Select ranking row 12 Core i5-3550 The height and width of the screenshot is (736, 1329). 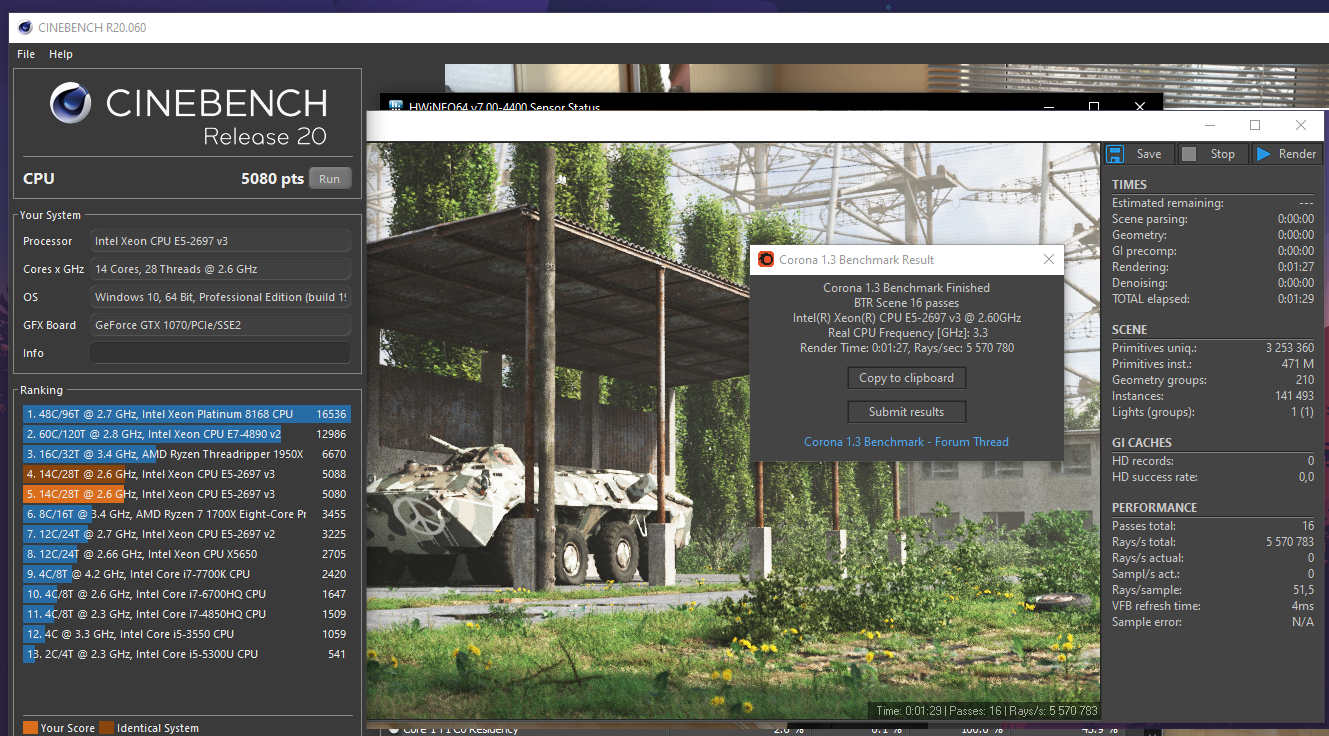point(186,634)
